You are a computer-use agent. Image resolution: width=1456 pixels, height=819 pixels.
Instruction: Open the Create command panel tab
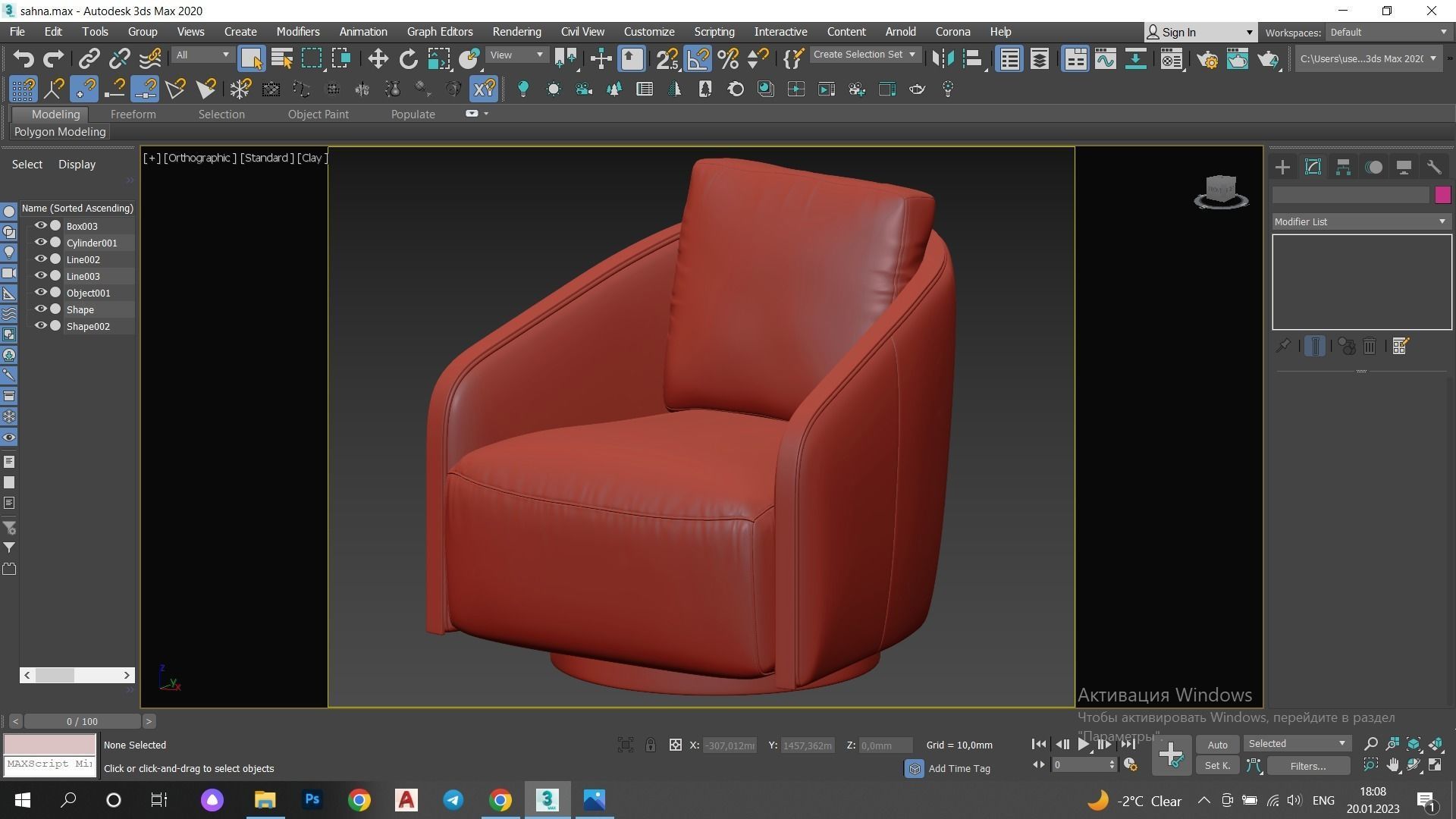coord(1282,168)
